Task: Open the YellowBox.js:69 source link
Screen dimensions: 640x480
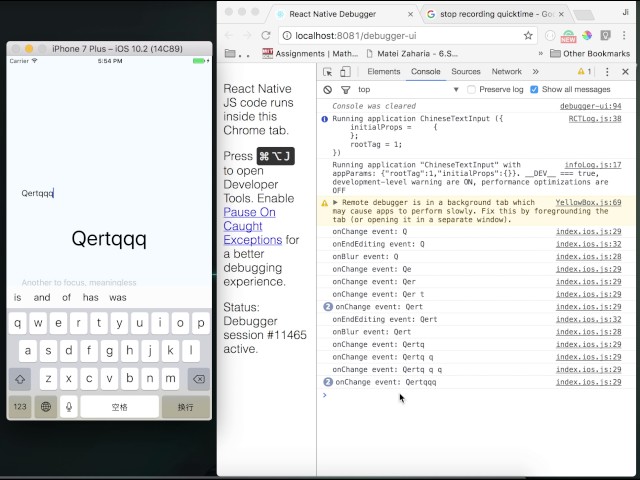Action: [589, 202]
